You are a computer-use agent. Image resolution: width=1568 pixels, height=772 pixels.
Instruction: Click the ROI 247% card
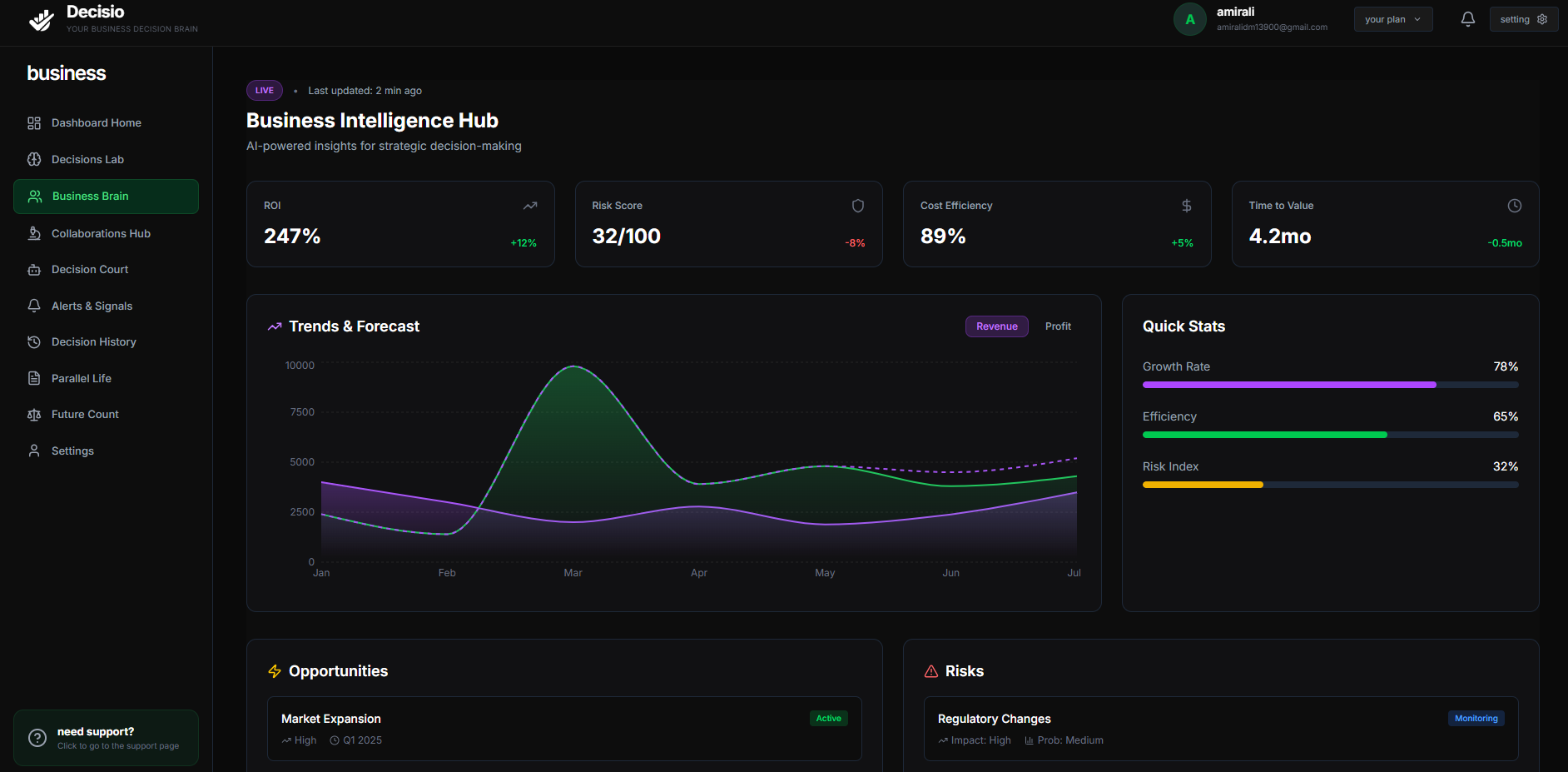pos(400,224)
